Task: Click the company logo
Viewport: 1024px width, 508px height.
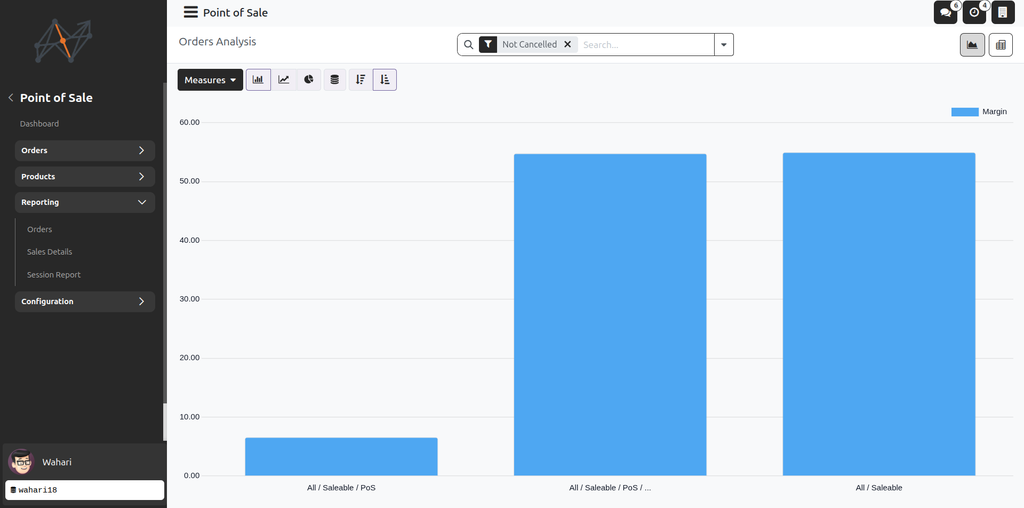Action: (63, 40)
